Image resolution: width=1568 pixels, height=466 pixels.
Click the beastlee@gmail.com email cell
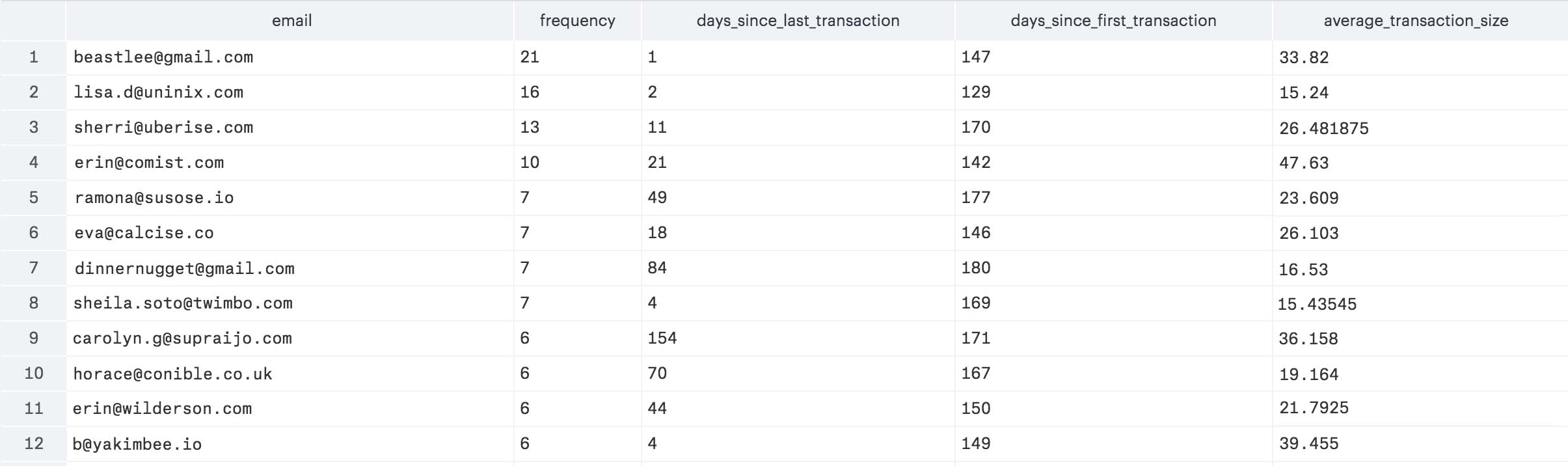(163, 57)
